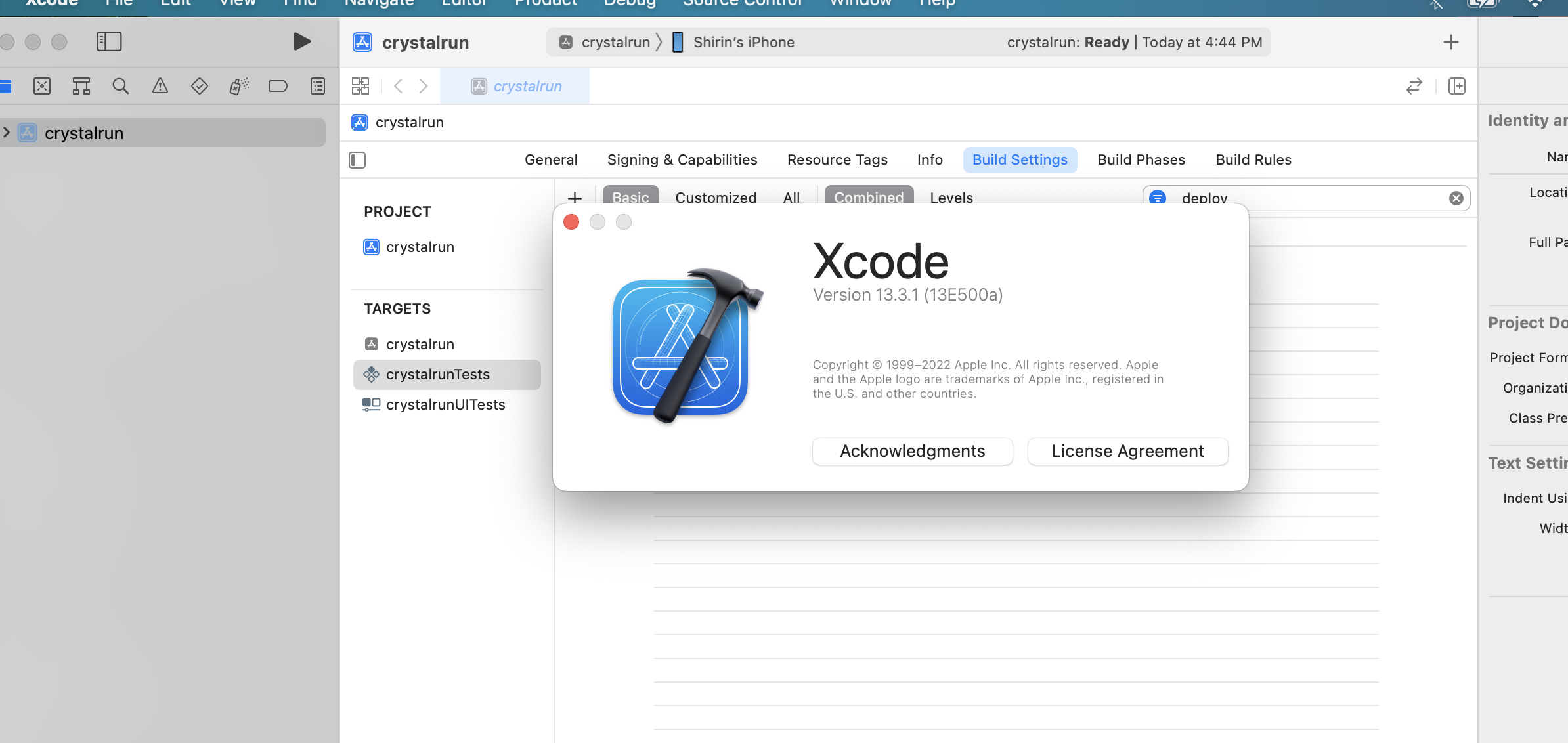Open the Find navigator magnifier icon

pos(121,86)
